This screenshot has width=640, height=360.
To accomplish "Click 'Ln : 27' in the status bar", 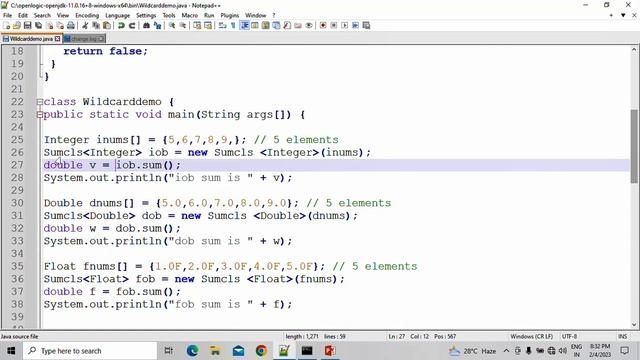I will [396, 336].
